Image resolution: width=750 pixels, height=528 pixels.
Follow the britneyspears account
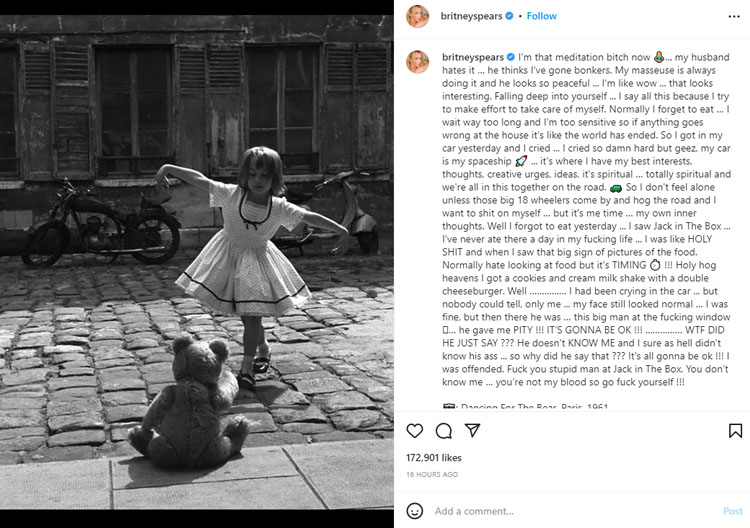542,16
